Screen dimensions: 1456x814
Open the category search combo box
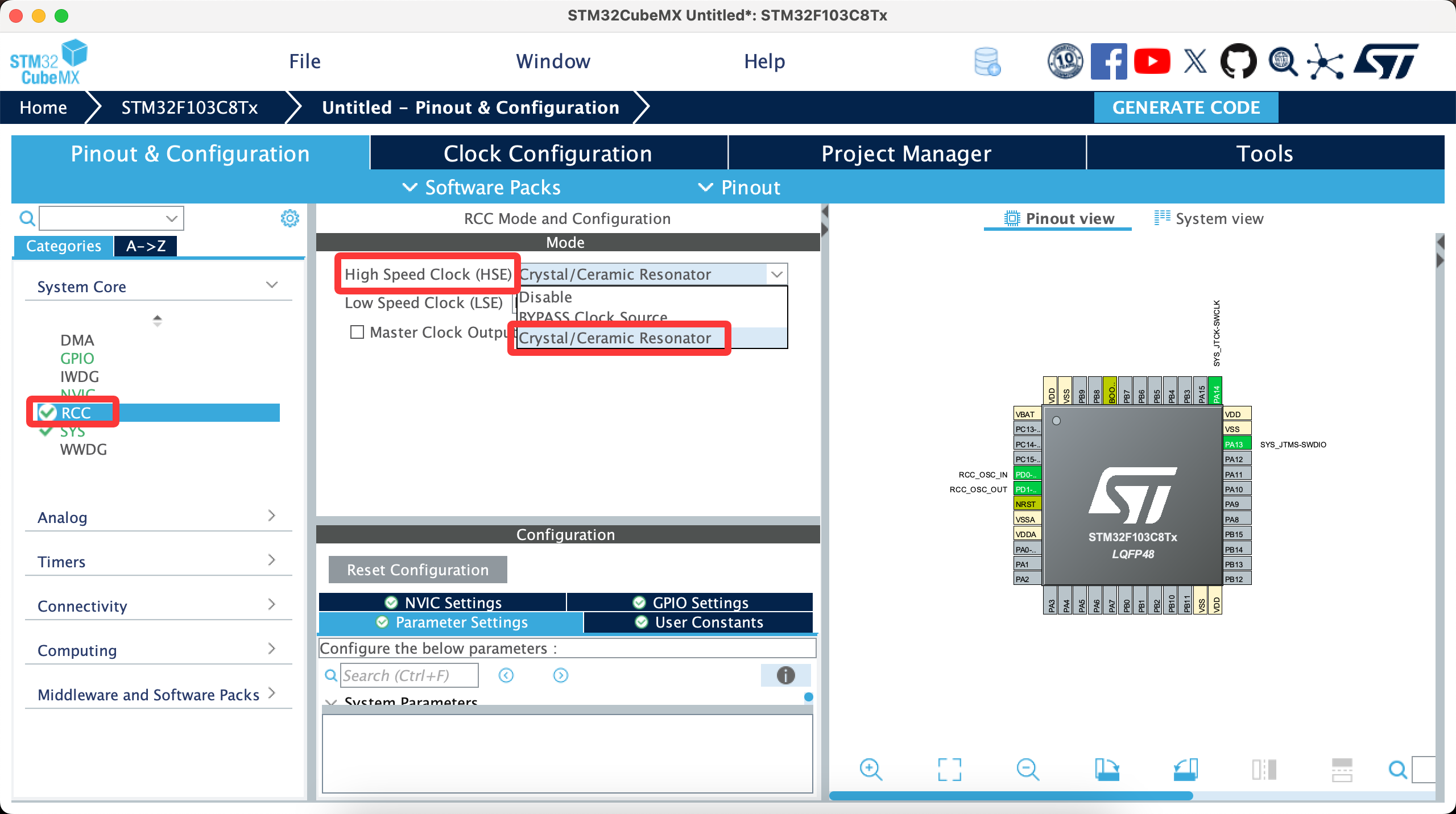tap(111, 218)
